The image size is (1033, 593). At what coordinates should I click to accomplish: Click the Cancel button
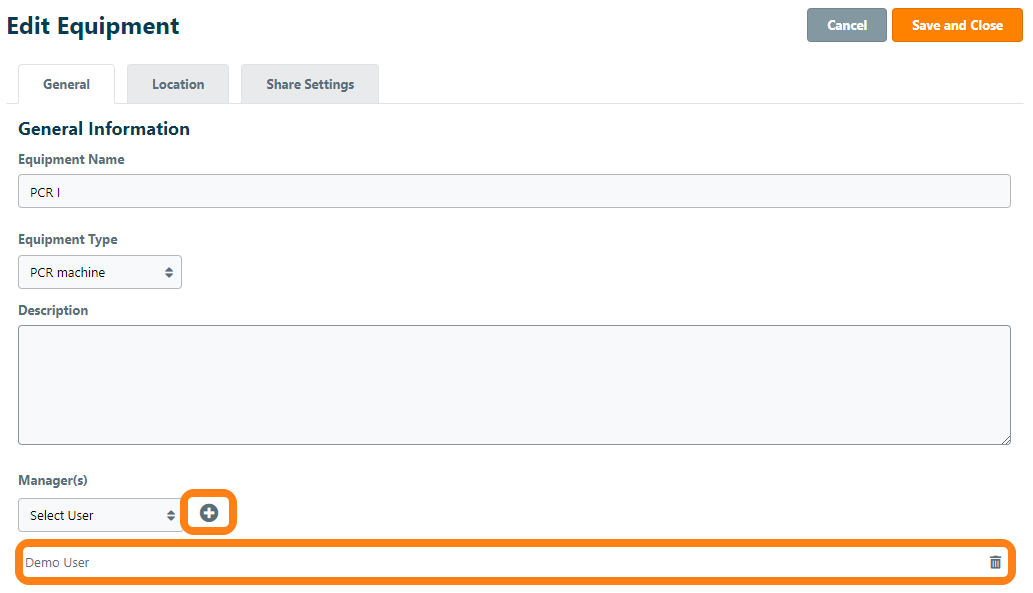pos(846,25)
